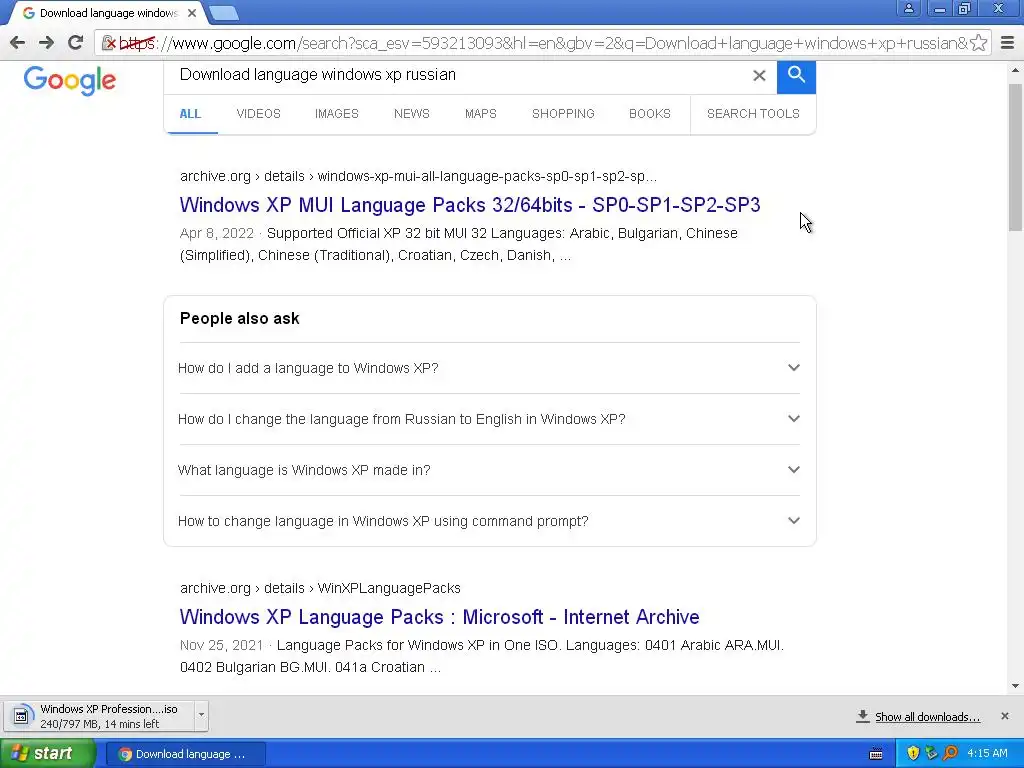Click Show all downloads link
The height and width of the screenshot is (768, 1024).
click(x=927, y=717)
